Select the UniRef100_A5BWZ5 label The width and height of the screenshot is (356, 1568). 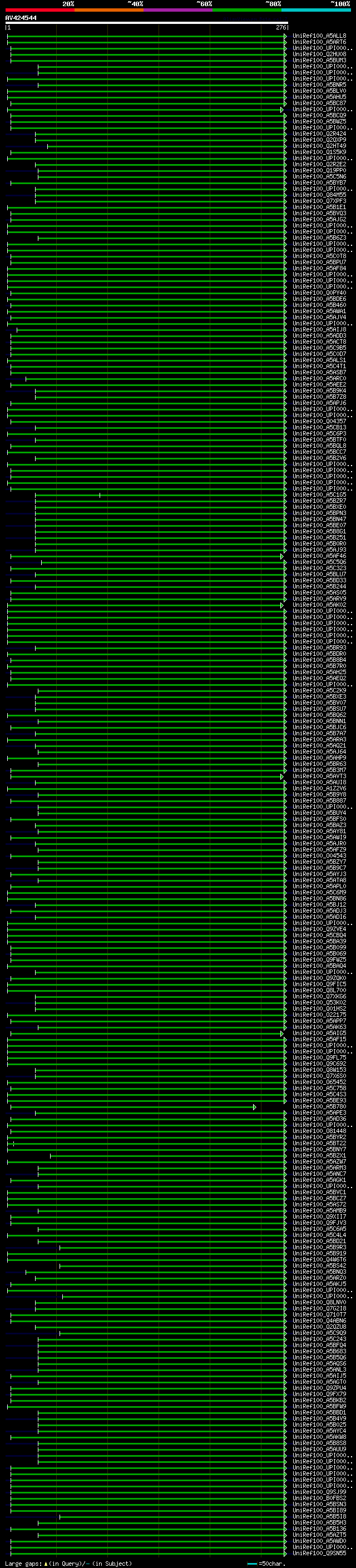[319, 121]
